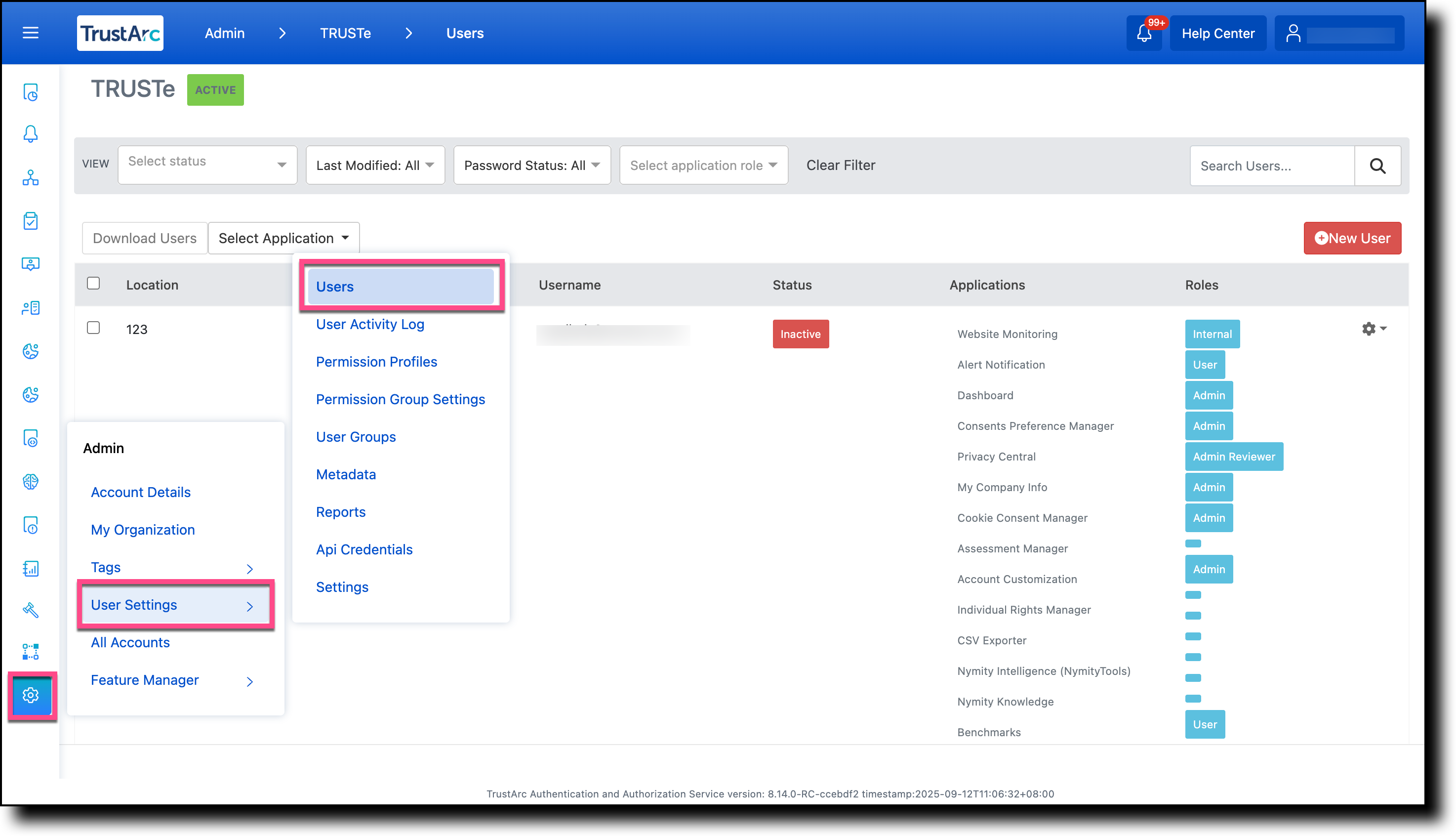1456x836 pixels.
Task: Select the checkbox for the user at location 123
Action: (93, 328)
